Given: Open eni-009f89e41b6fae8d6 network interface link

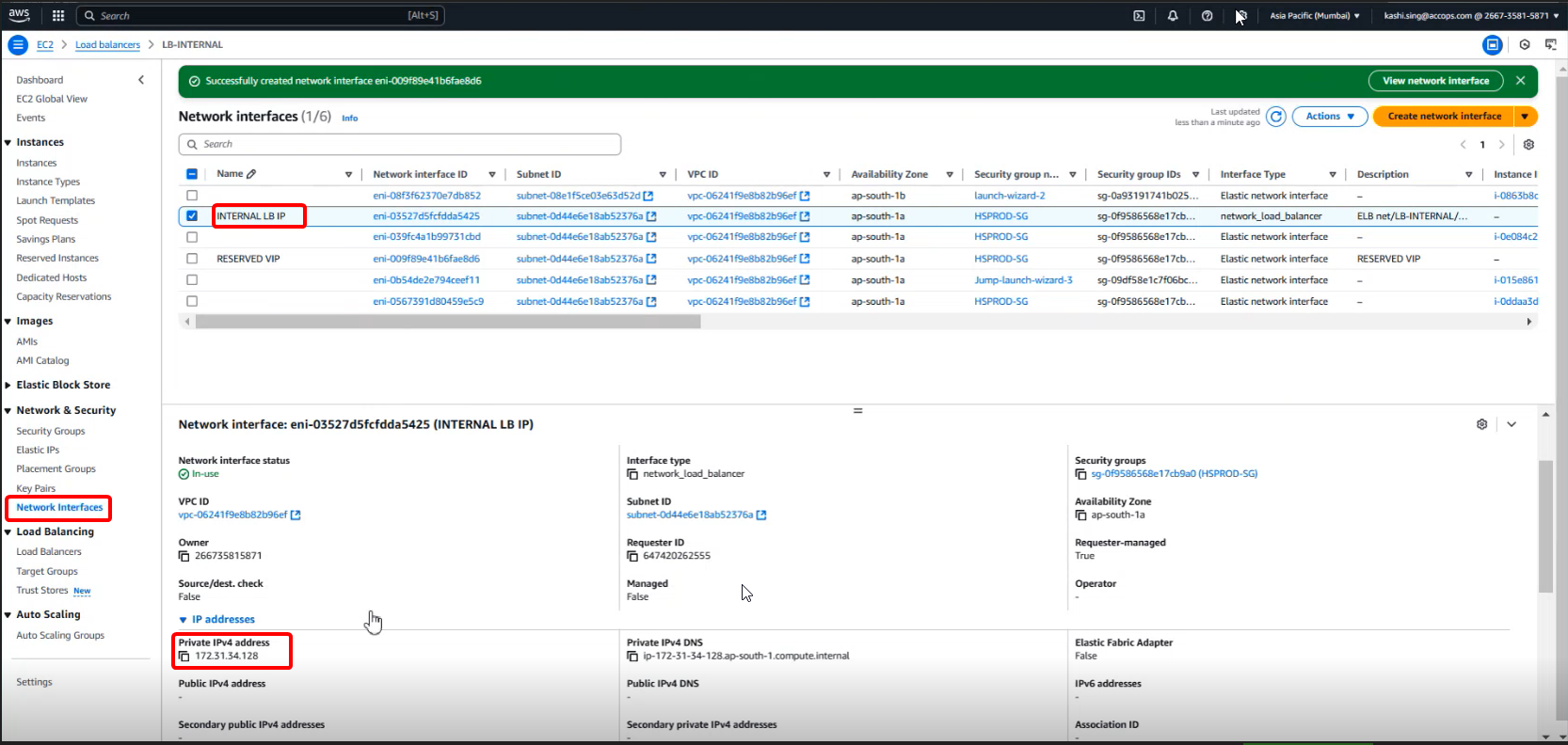Looking at the screenshot, I should pyautogui.click(x=426, y=259).
